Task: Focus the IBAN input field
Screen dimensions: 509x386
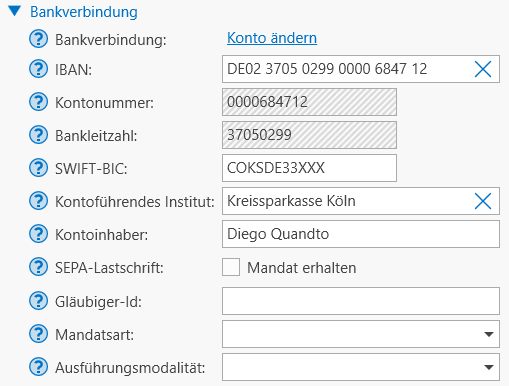Action: coord(361,69)
